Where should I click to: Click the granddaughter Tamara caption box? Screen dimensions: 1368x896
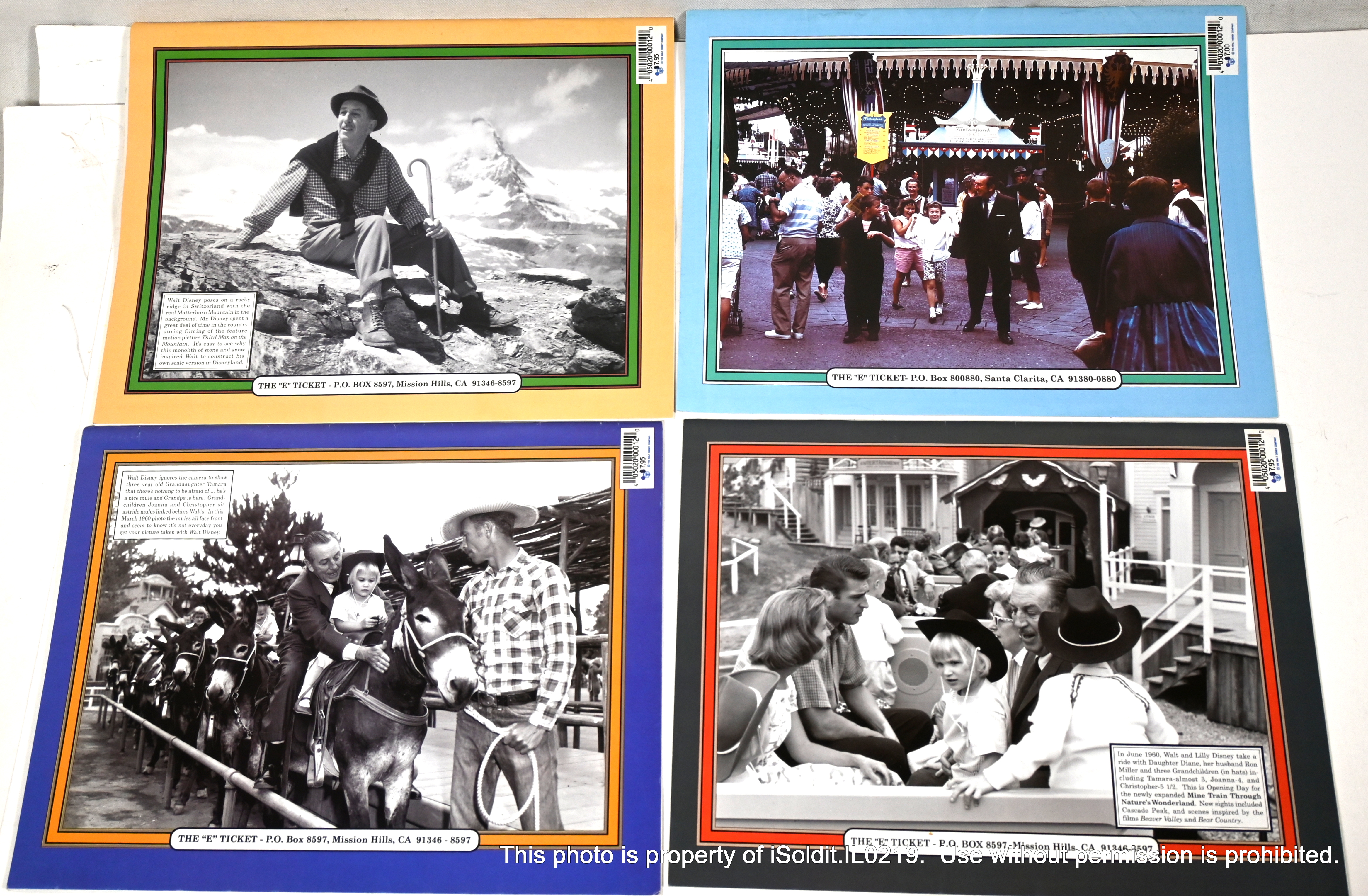[173, 505]
